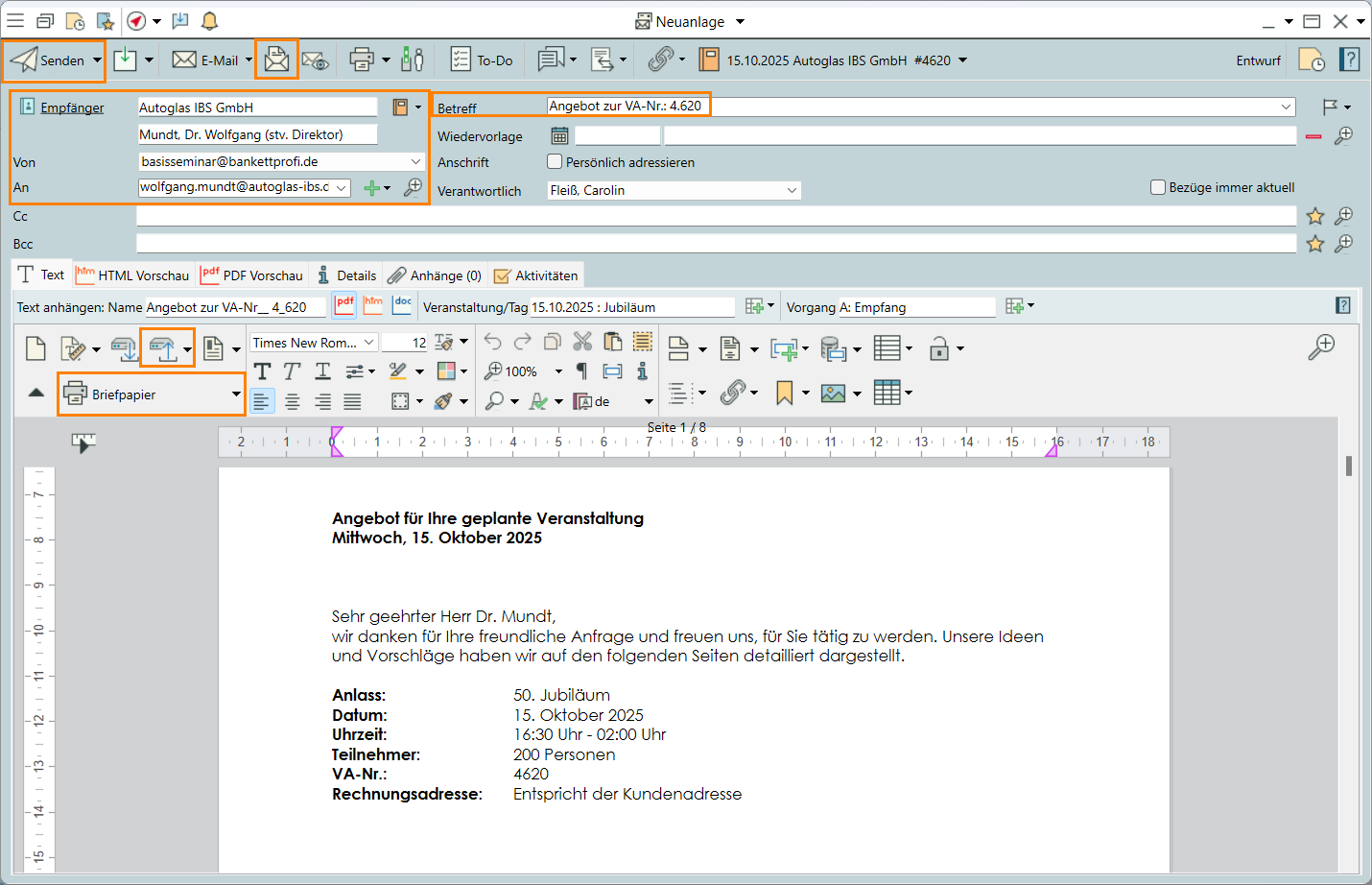Enable the Persönlich adressieren checkbox
1372x885 pixels.
pyautogui.click(x=555, y=162)
